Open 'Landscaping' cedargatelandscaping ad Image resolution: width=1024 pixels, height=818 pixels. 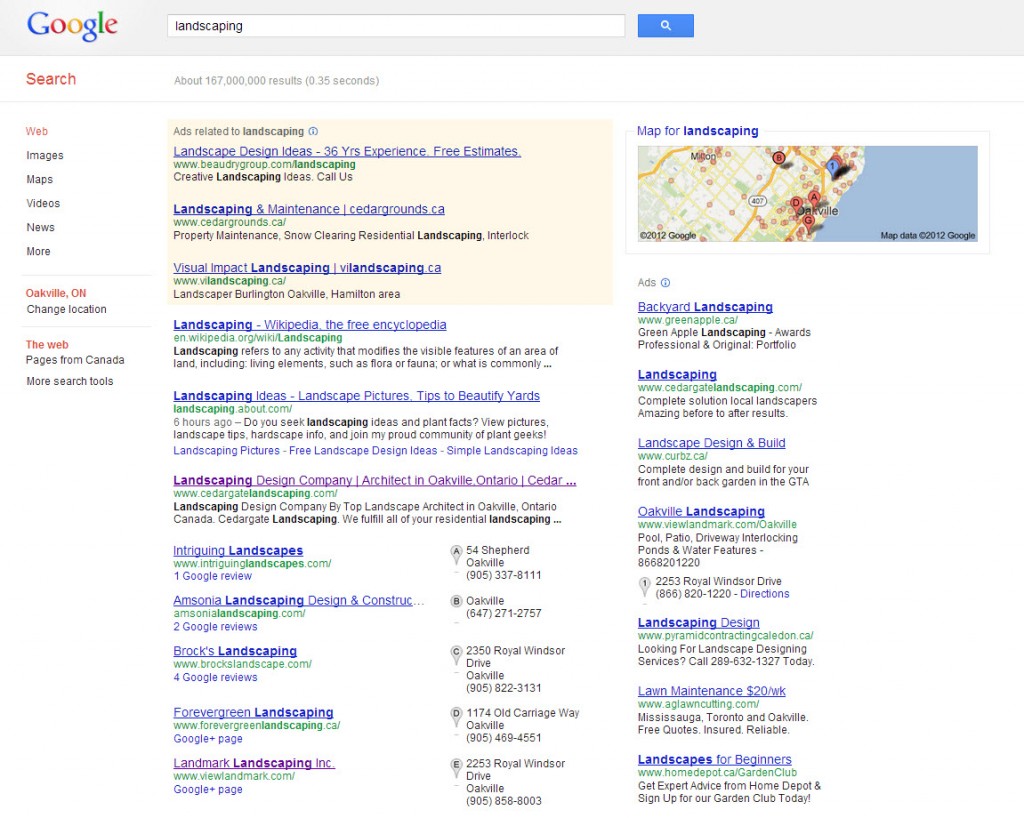(x=677, y=375)
